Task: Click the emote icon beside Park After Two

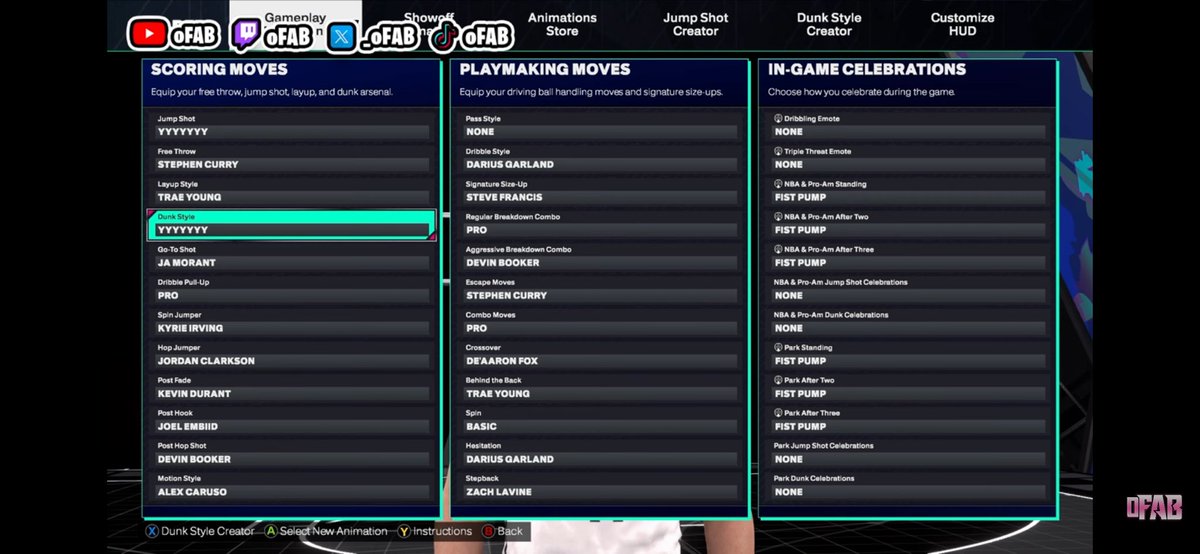Action: [779, 381]
